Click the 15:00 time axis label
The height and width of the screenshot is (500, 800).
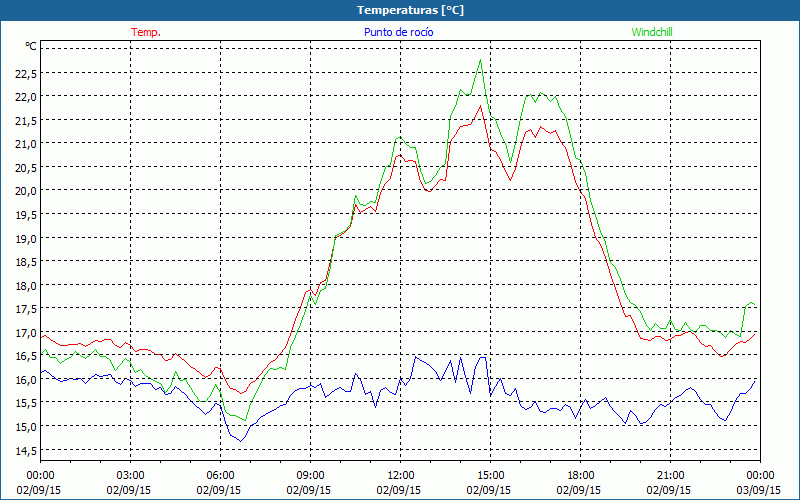tap(490, 476)
